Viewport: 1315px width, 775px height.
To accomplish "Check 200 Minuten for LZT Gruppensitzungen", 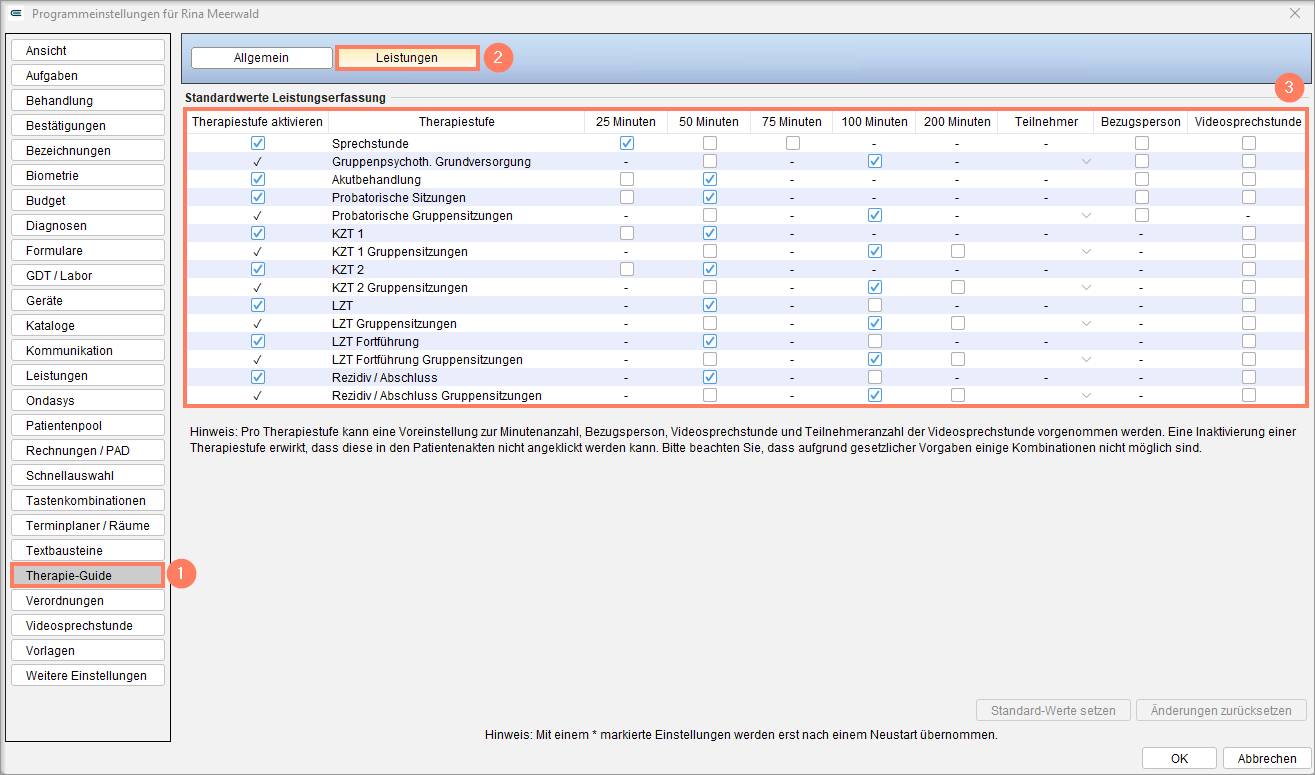I will (958, 323).
